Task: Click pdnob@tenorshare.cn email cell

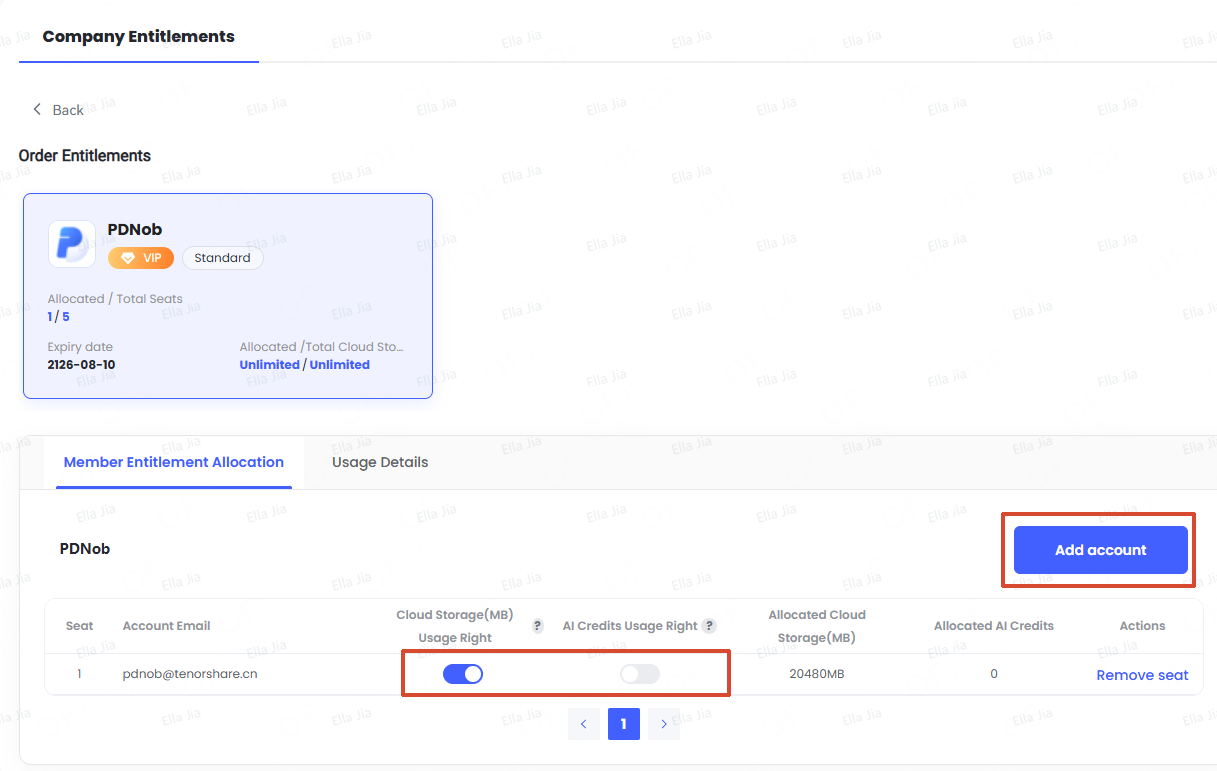Action: 190,674
